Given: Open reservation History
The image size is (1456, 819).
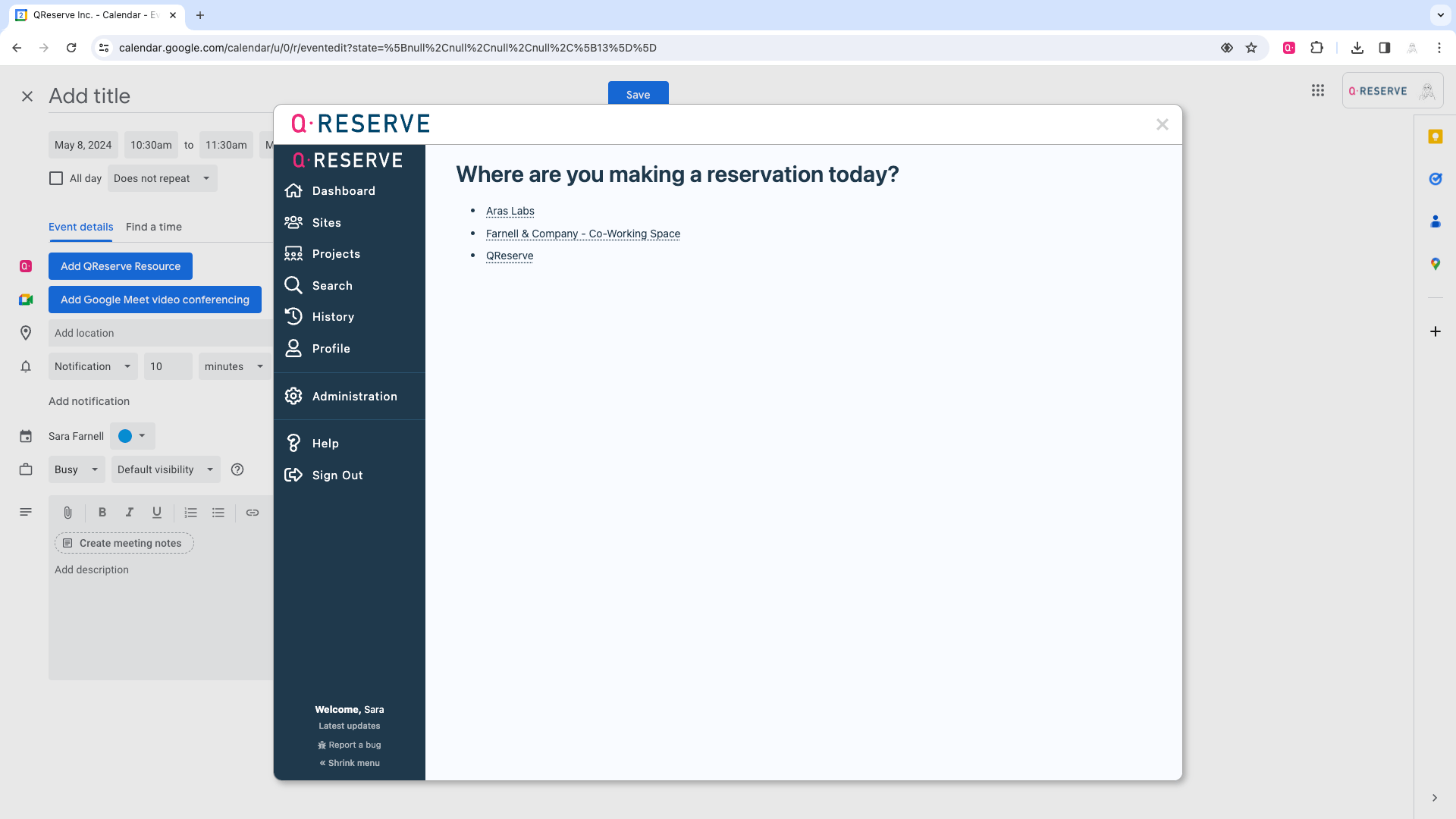Looking at the screenshot, I should click(332, 317).
